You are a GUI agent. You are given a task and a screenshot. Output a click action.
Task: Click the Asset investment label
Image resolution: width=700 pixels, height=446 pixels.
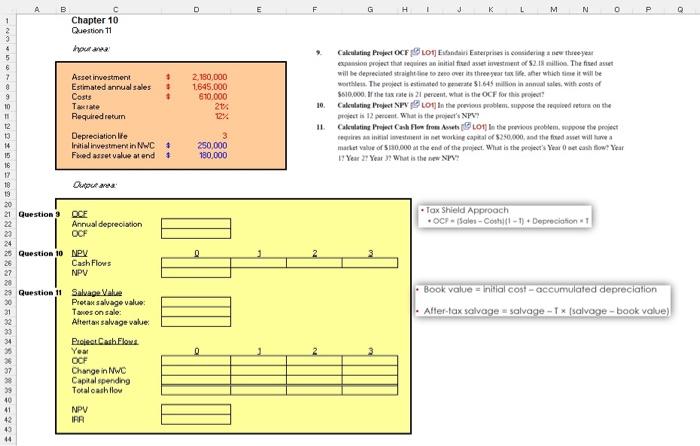tap(101, 77)
